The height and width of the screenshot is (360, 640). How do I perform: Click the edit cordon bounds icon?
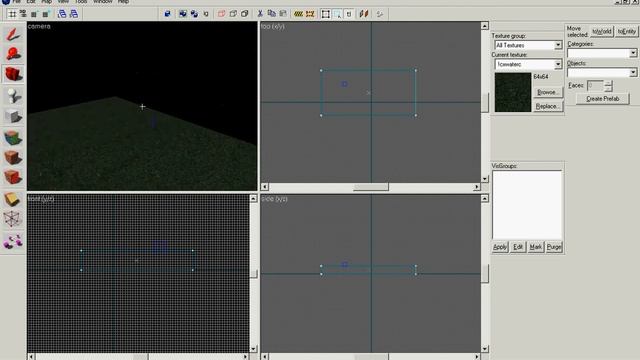[310, 14]
